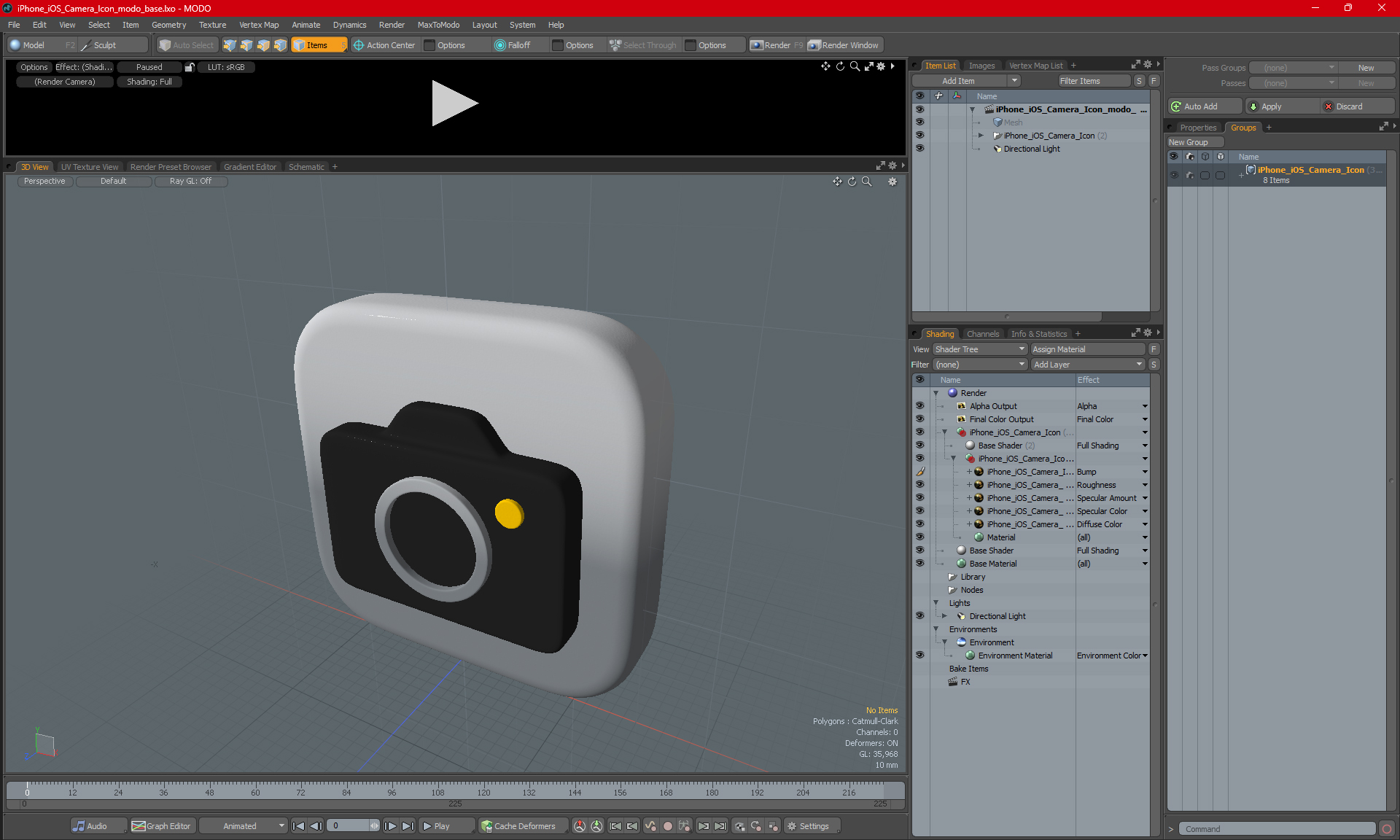Select edges selection mode icon
This screenshot has width=1400, height=840.
[246, 45]
